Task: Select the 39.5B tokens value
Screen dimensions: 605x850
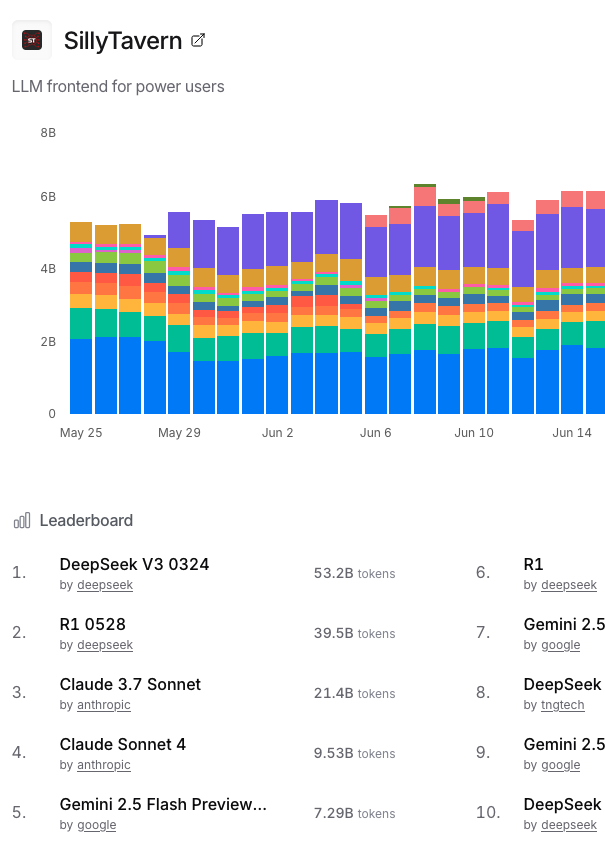Action: point(355,634)
